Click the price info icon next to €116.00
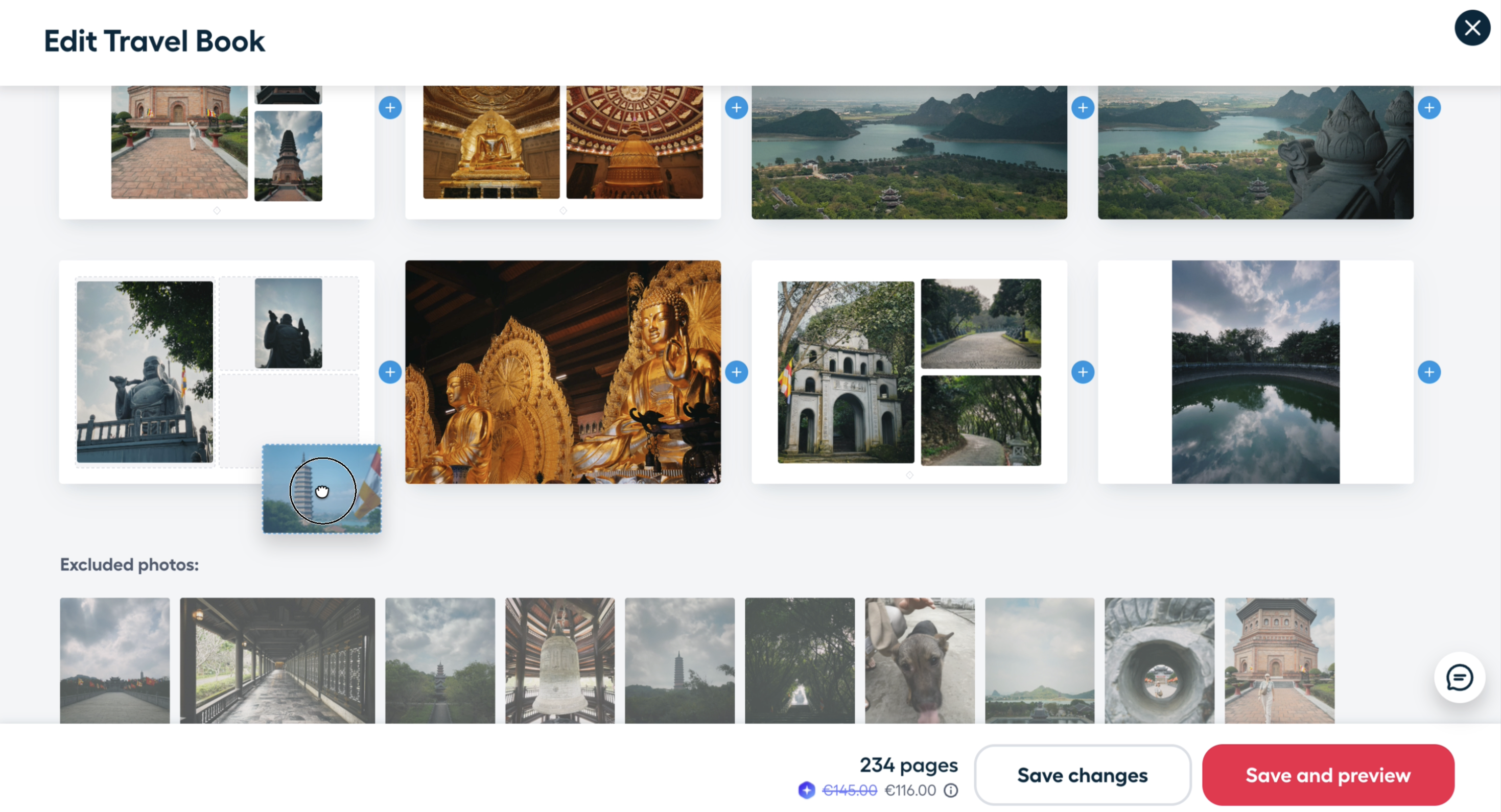 click(x=950, y=791)
